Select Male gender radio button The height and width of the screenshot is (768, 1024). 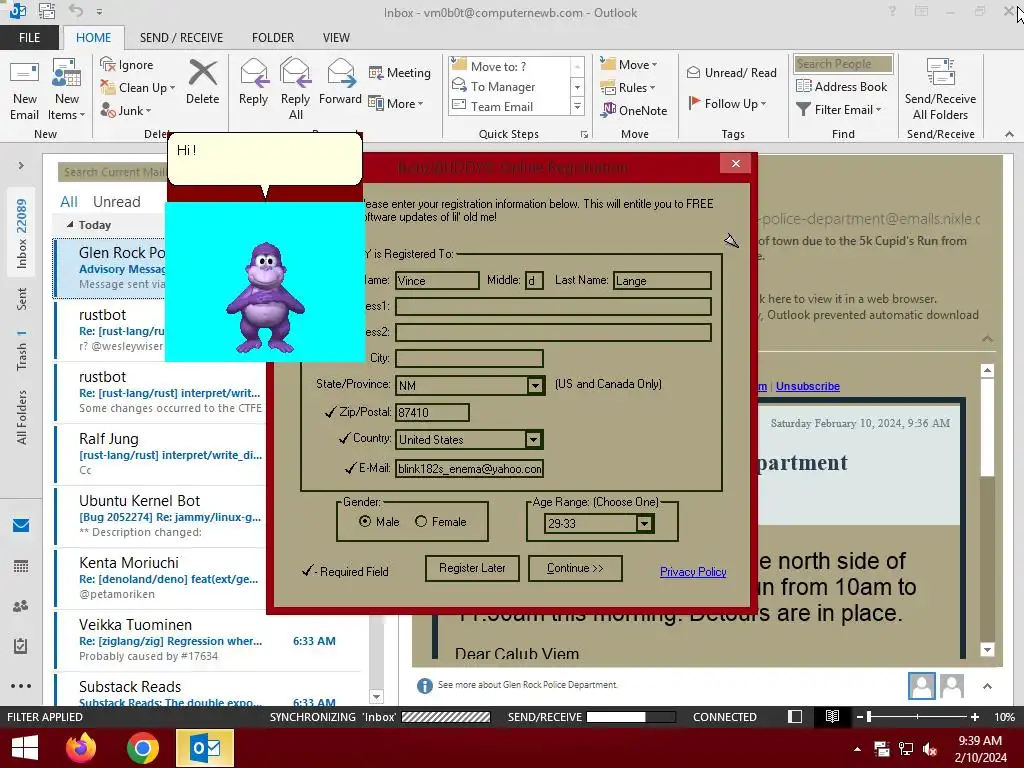pos(365,521)
